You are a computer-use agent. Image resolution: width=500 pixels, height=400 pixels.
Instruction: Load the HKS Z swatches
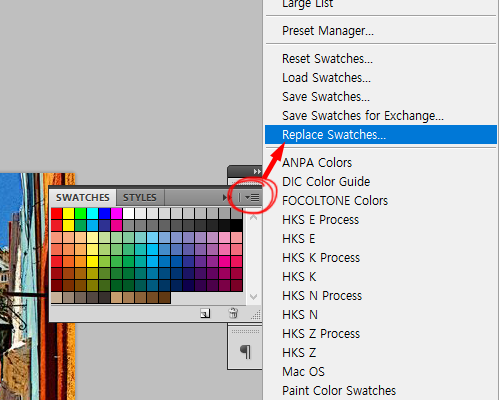point(299,353)
